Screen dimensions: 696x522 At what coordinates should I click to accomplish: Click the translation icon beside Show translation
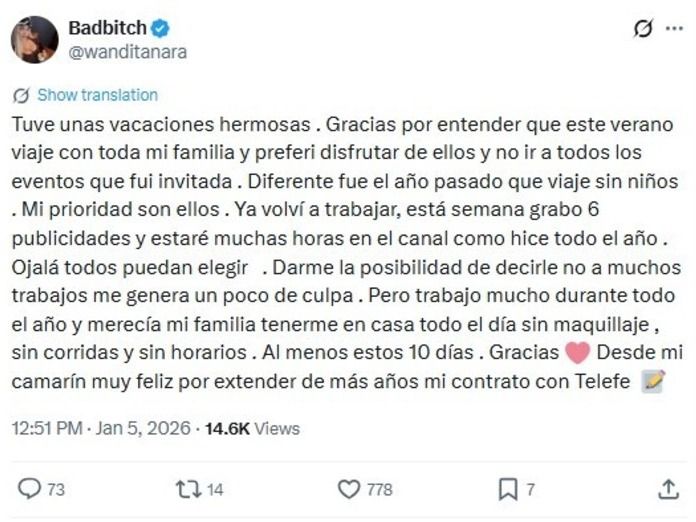pos(21,96)
